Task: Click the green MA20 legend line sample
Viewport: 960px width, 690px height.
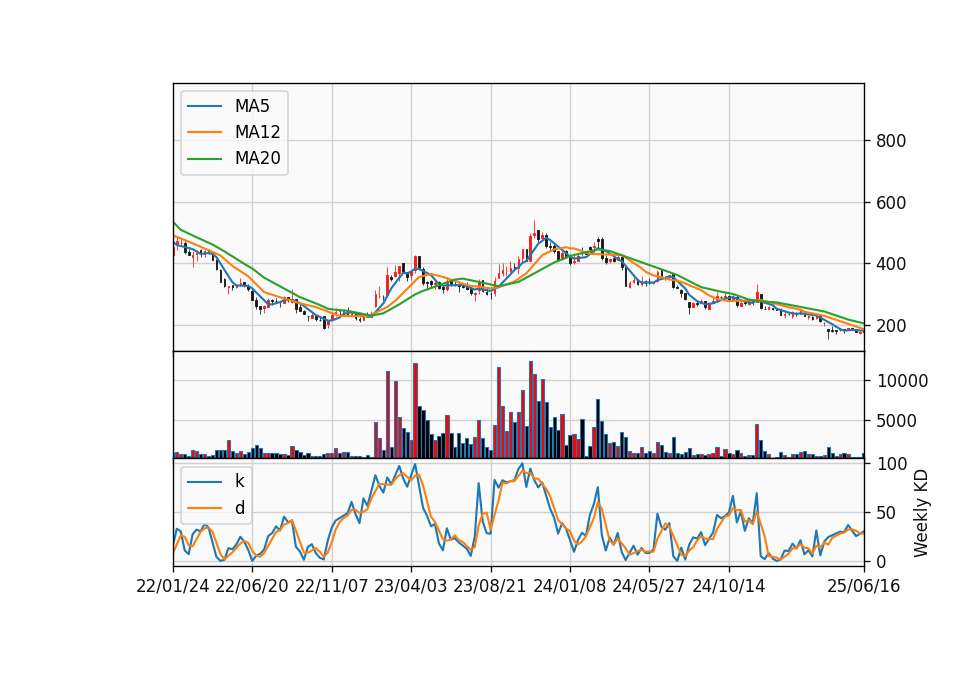Action: click(x=204, y=158)
